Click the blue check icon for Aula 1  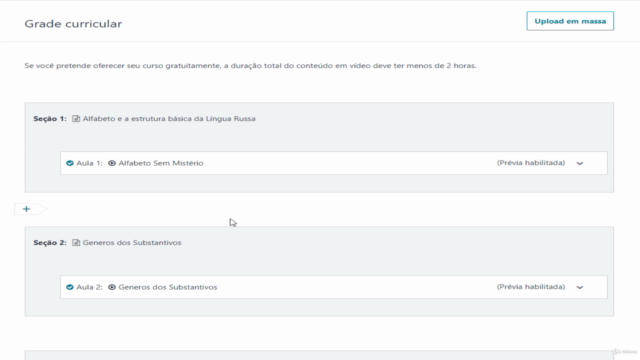coord(70,163)
